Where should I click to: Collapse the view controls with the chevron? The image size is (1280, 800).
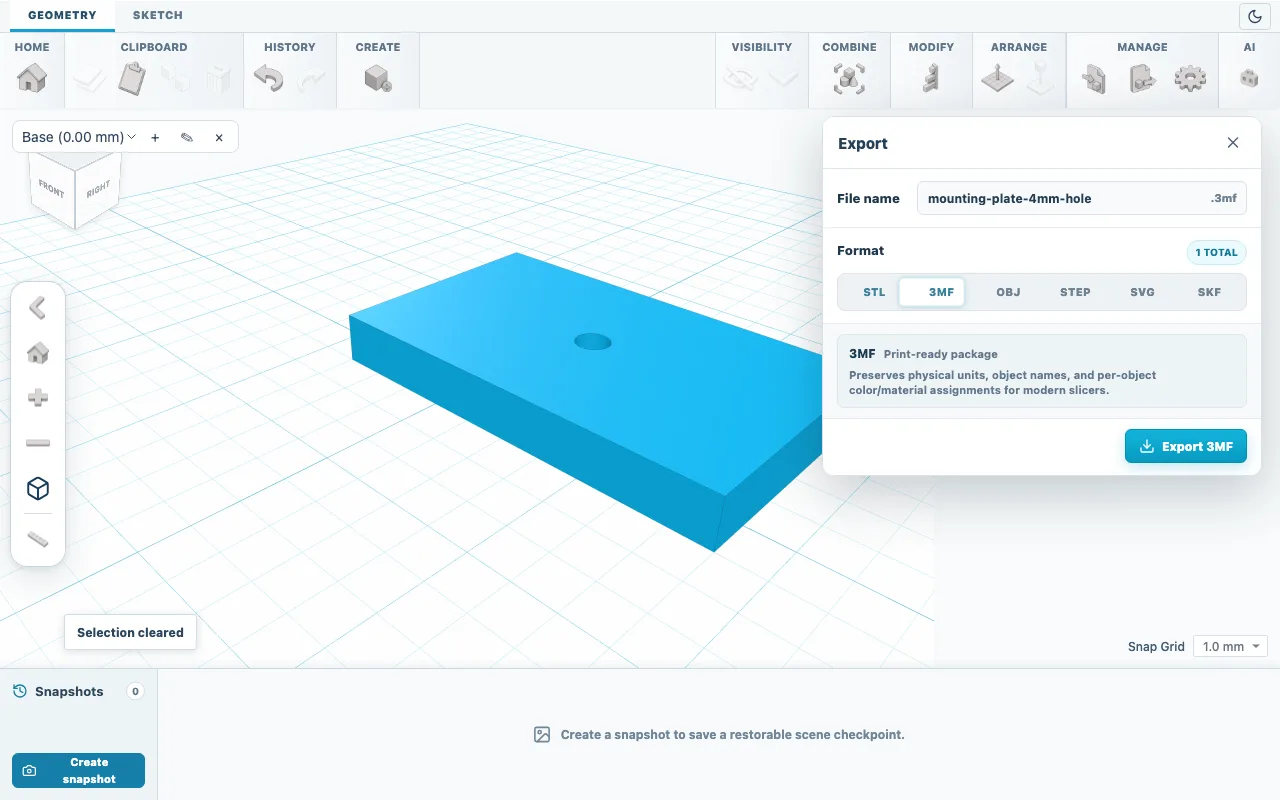point(38,308)
